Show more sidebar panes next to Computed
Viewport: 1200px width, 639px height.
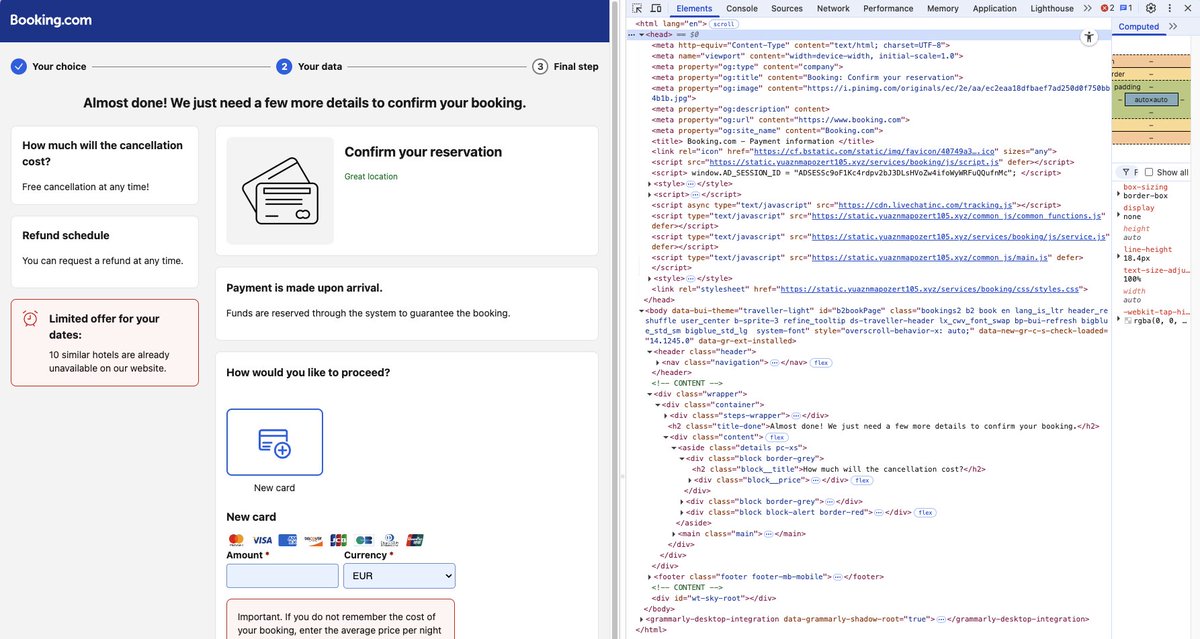1173,27
